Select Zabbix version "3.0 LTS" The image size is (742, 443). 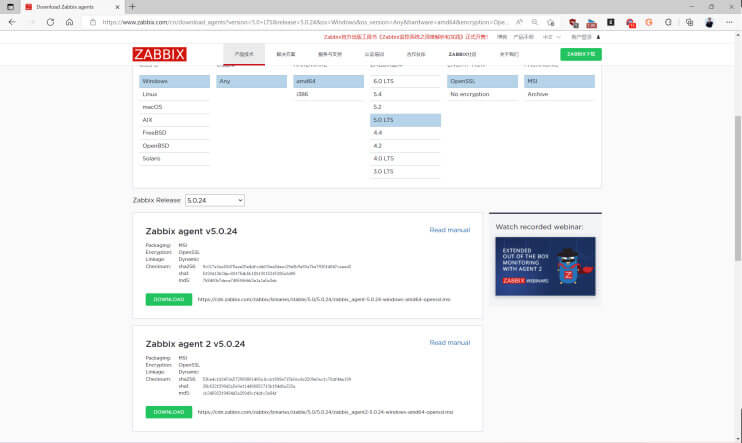(x=405, y=171)
